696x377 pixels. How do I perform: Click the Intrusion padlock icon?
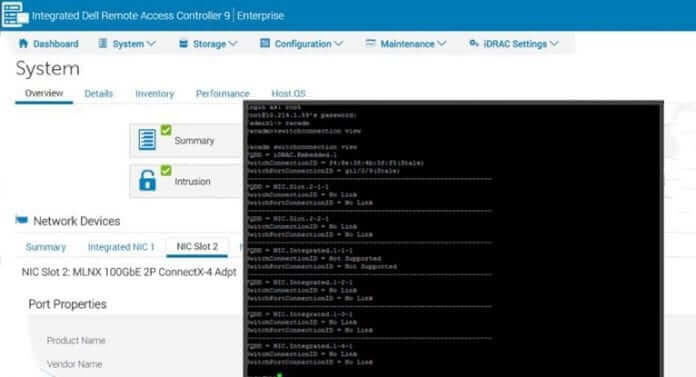point(147,180)
